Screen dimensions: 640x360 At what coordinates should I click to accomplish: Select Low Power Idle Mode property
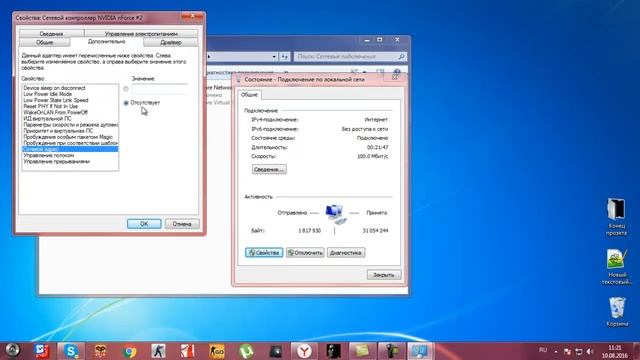(x=70, y=94)
